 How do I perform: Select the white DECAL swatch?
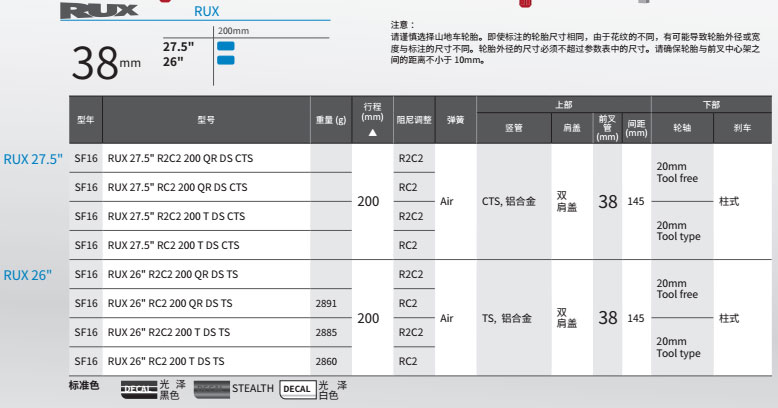click(x=298, y=389)
